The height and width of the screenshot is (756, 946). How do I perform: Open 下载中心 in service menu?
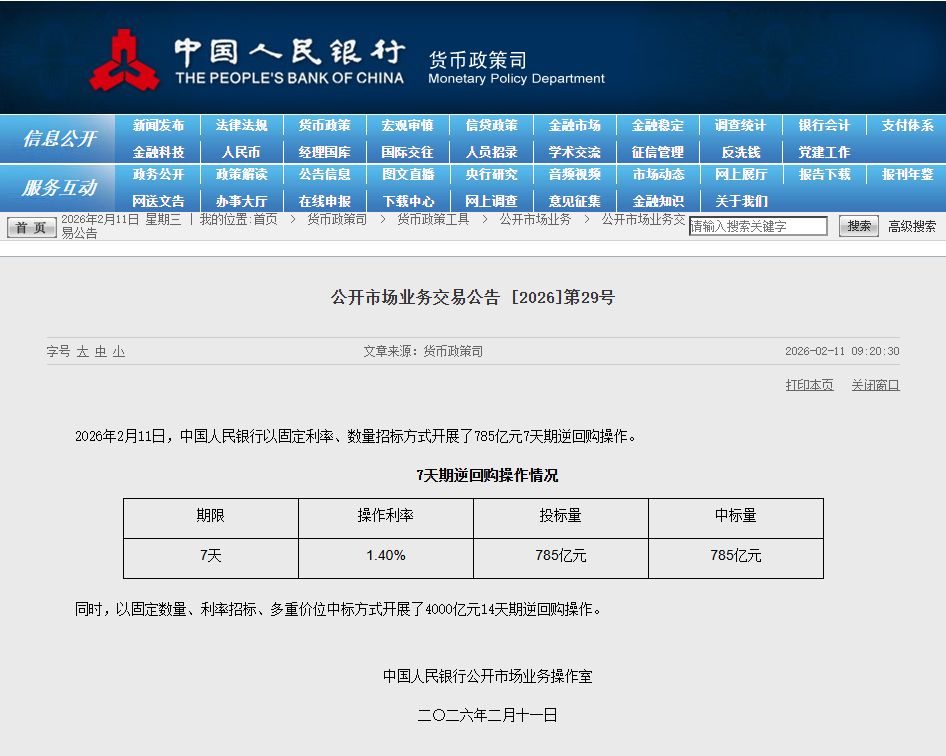pyautogui.click(x=408, y=201)
